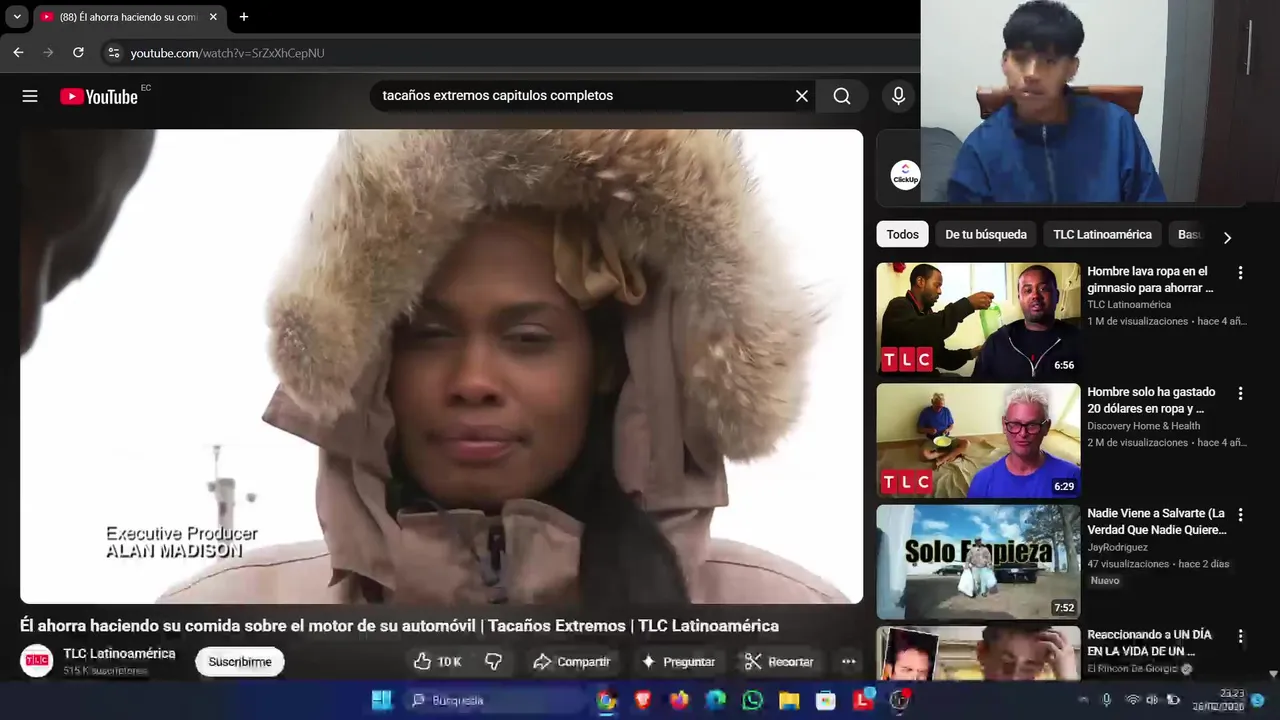Select the TLC Latinoamérica filter chip
Viewport: 1280px width, 720px height.
pos(1102,234)
